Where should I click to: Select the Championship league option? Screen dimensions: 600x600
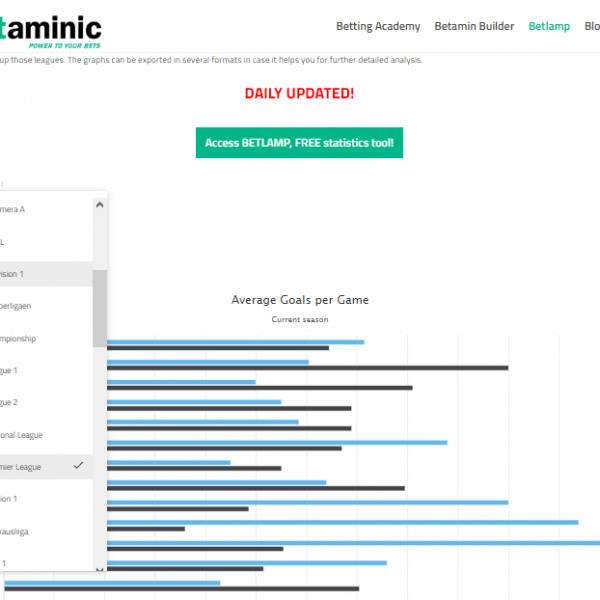point(46,339)
